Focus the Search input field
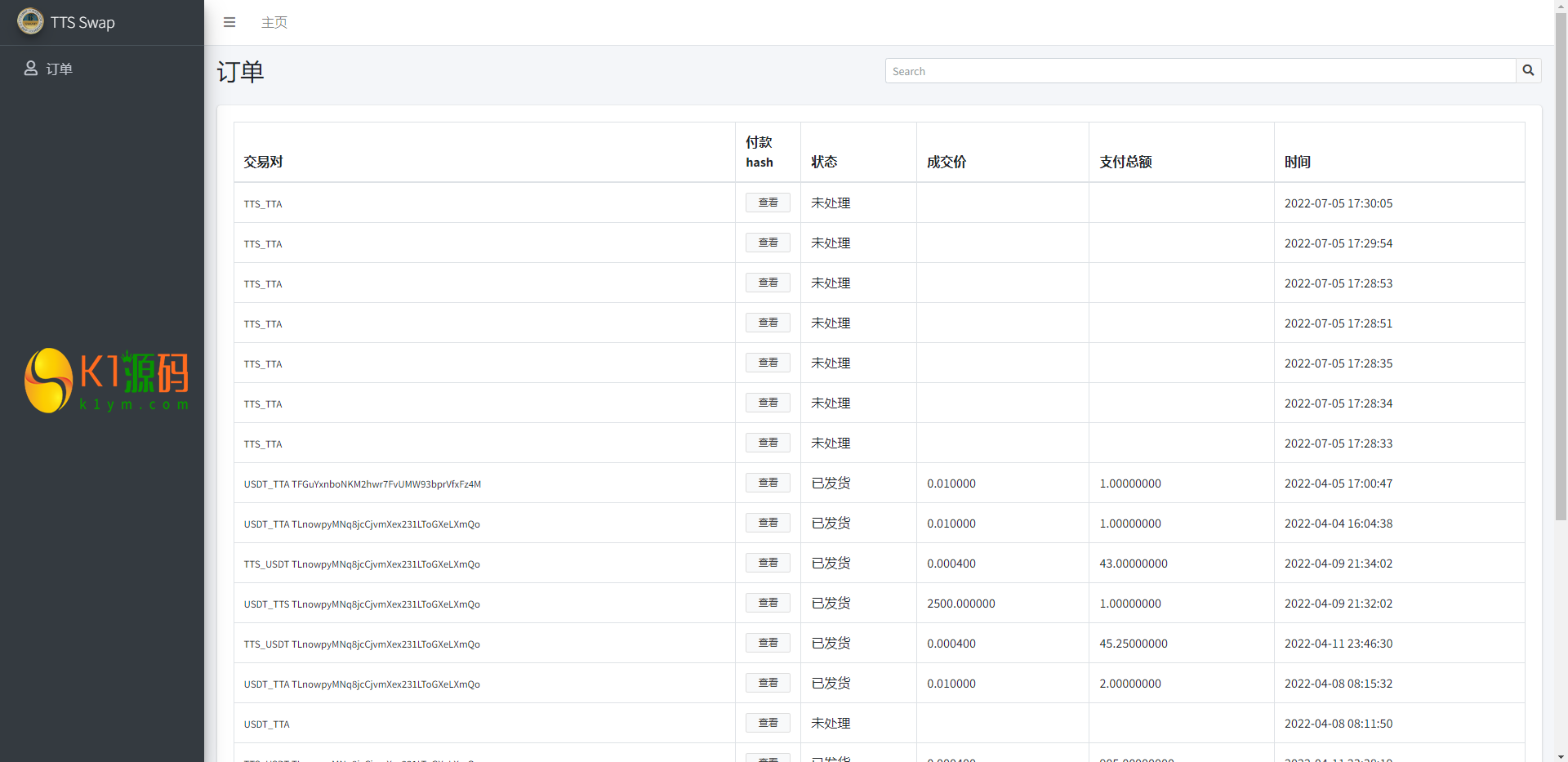 tap(1200, 71)
